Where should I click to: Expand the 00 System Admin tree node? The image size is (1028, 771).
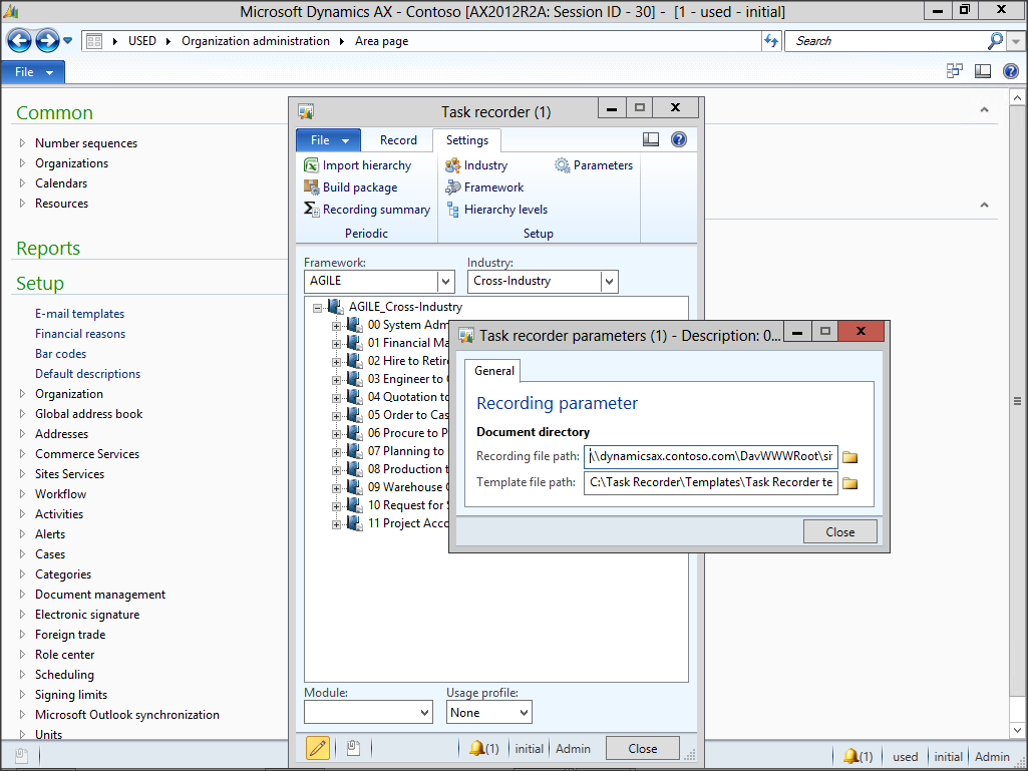(x=337, y=325)
